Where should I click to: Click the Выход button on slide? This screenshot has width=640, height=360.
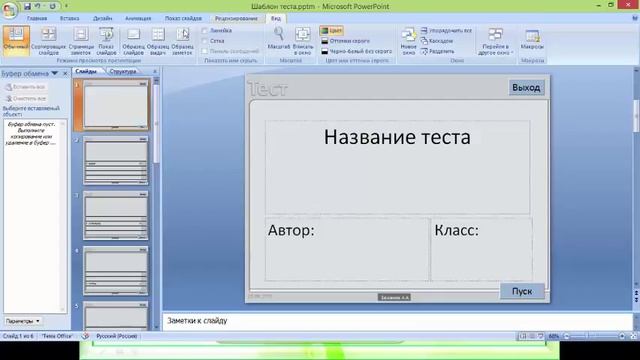(x=526, y=88)
